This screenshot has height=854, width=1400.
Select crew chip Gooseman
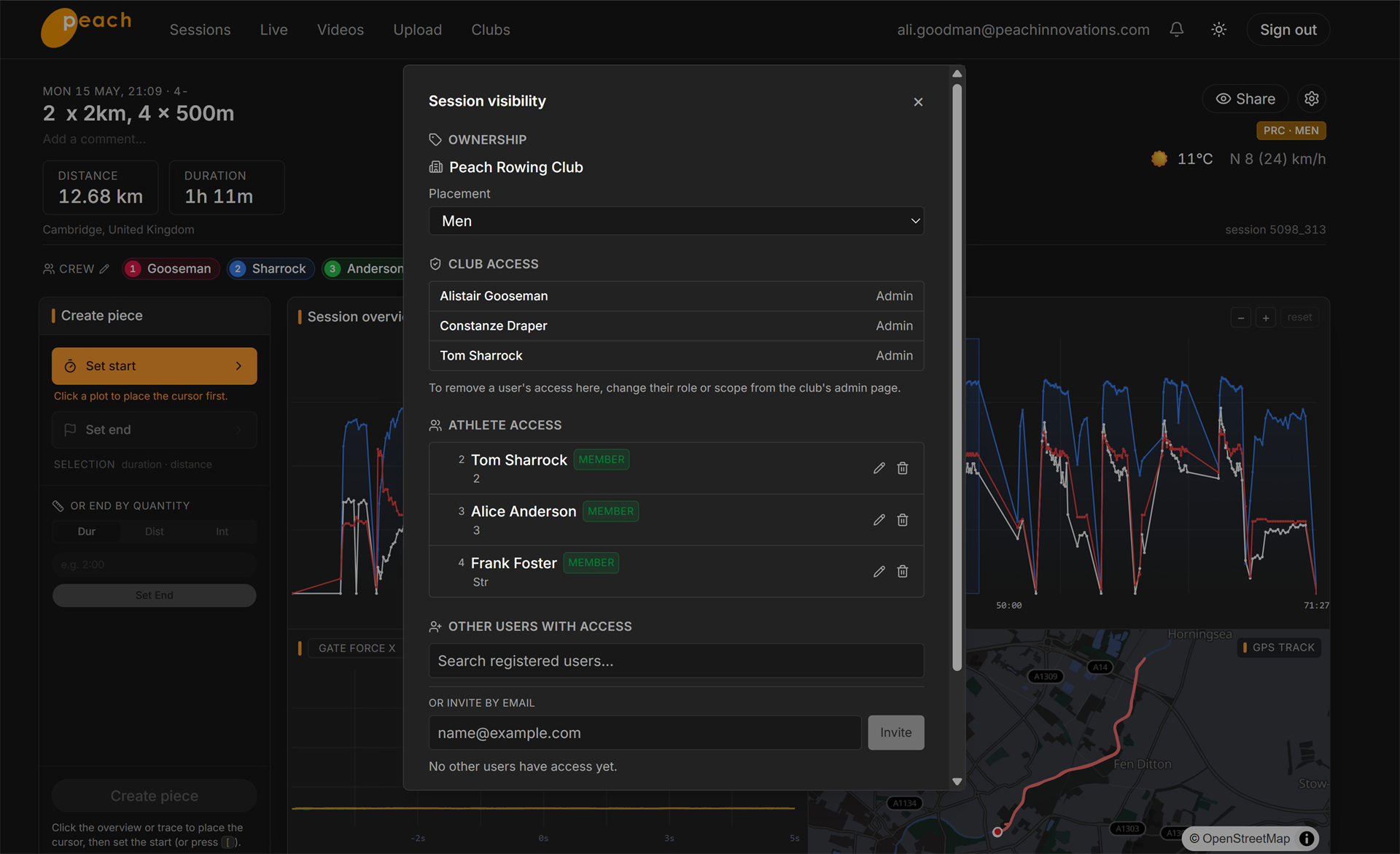point(171,269)
